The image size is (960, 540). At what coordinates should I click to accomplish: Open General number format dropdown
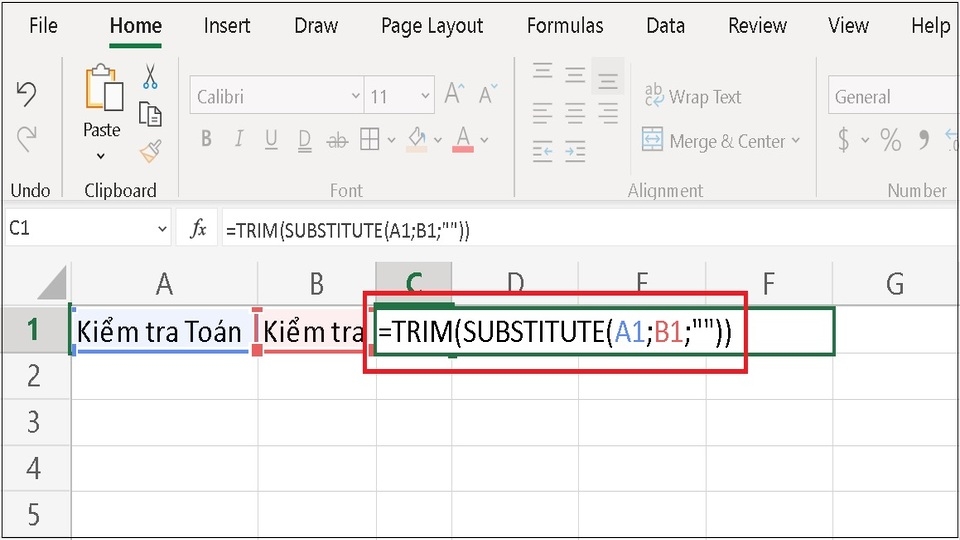(x=893, y=96)
